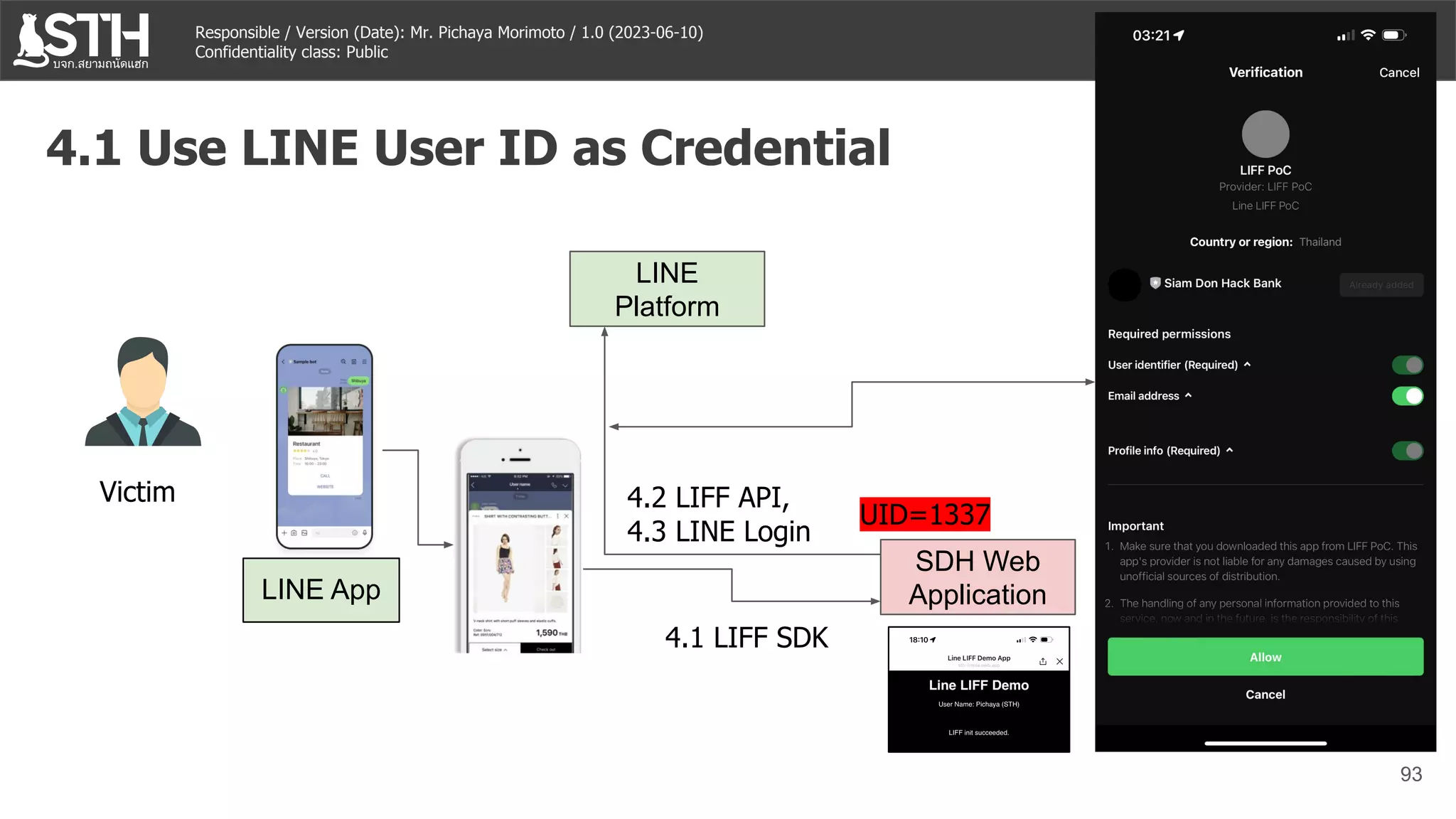The width and height of the screenshot is (1456, 819).
Task: Click the location arrow beside 03:21
Action: click(x=1179, y=35)
